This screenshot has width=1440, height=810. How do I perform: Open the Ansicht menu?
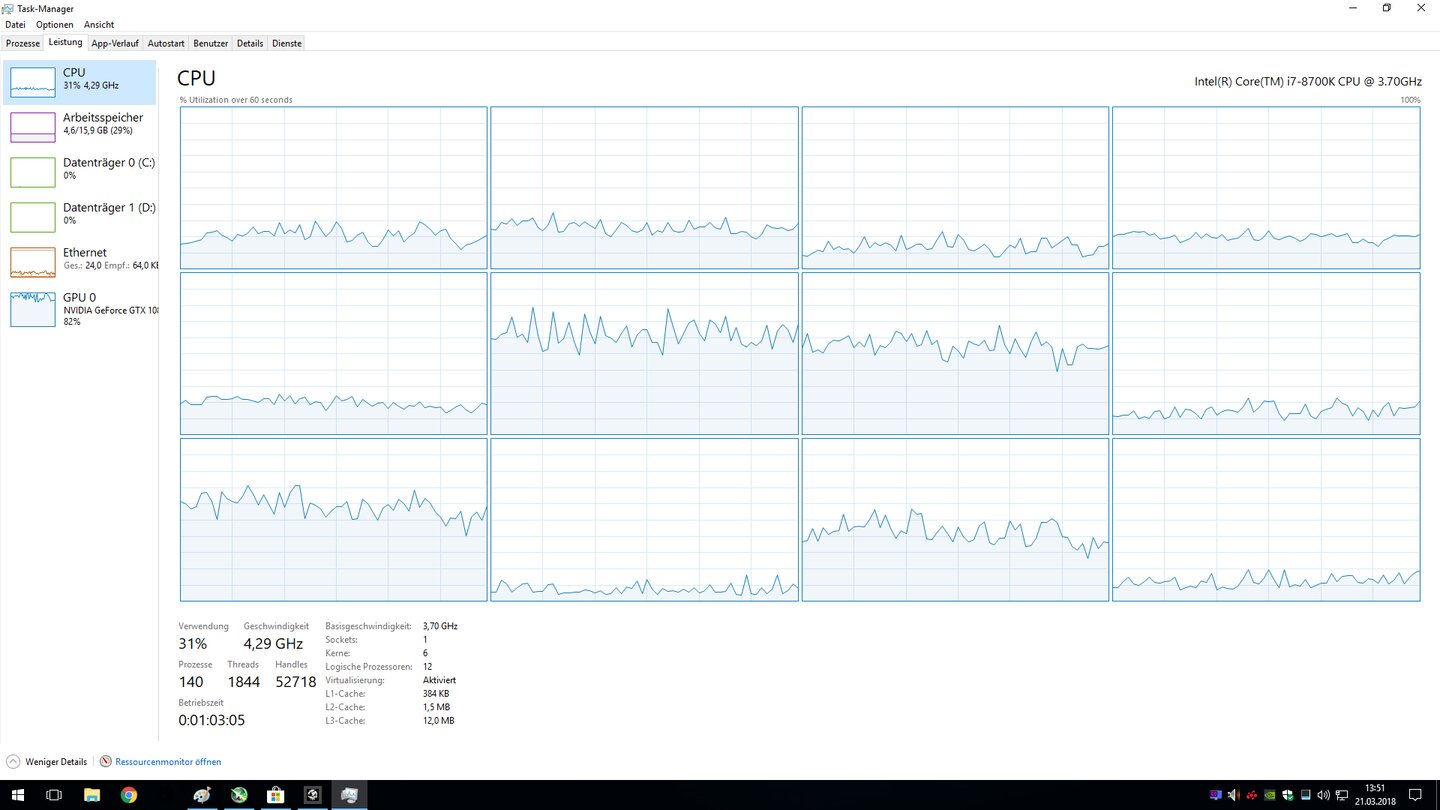point(99,24)
